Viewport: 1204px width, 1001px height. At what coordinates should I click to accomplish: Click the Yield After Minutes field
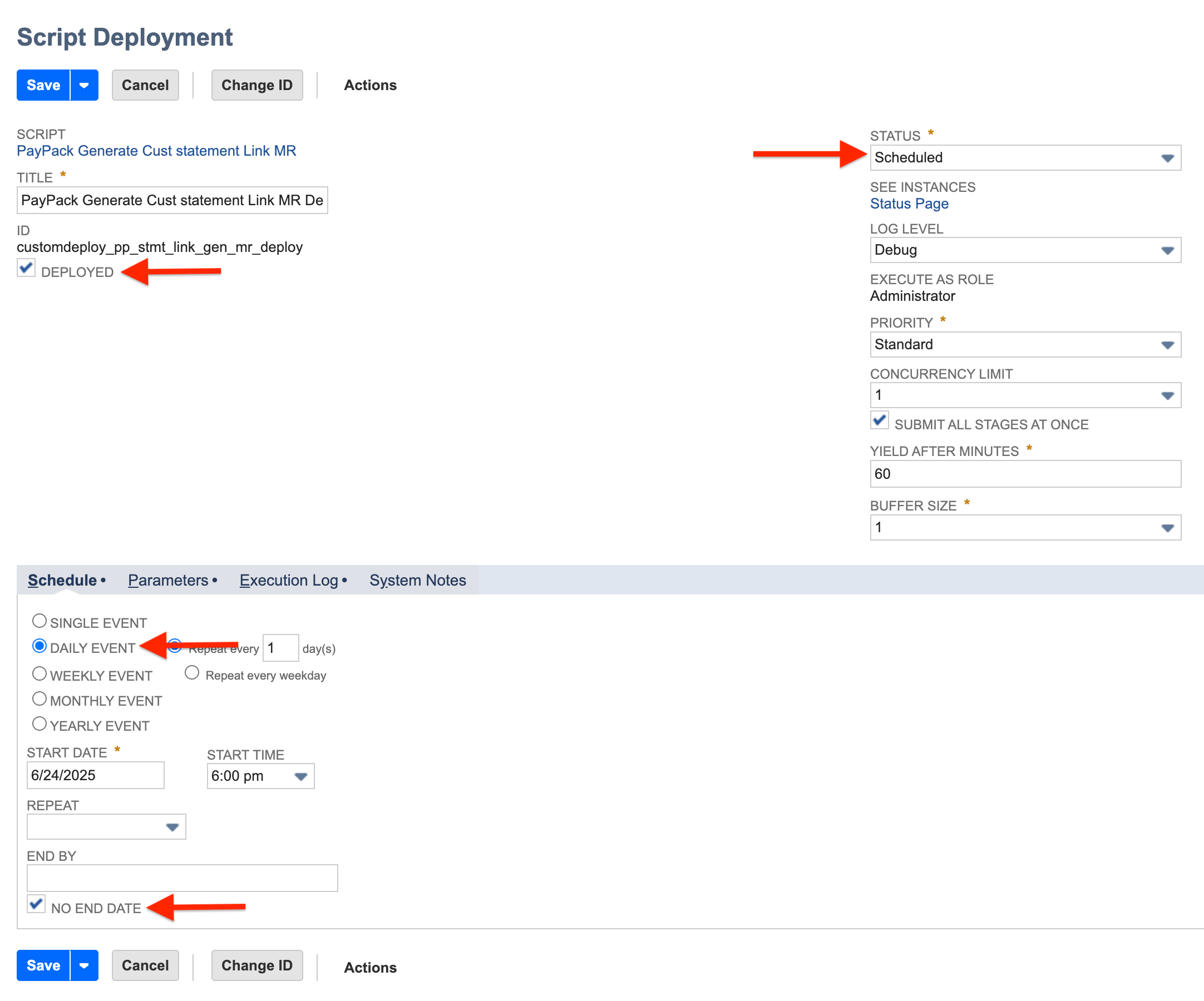click(x=1024, y=474)
